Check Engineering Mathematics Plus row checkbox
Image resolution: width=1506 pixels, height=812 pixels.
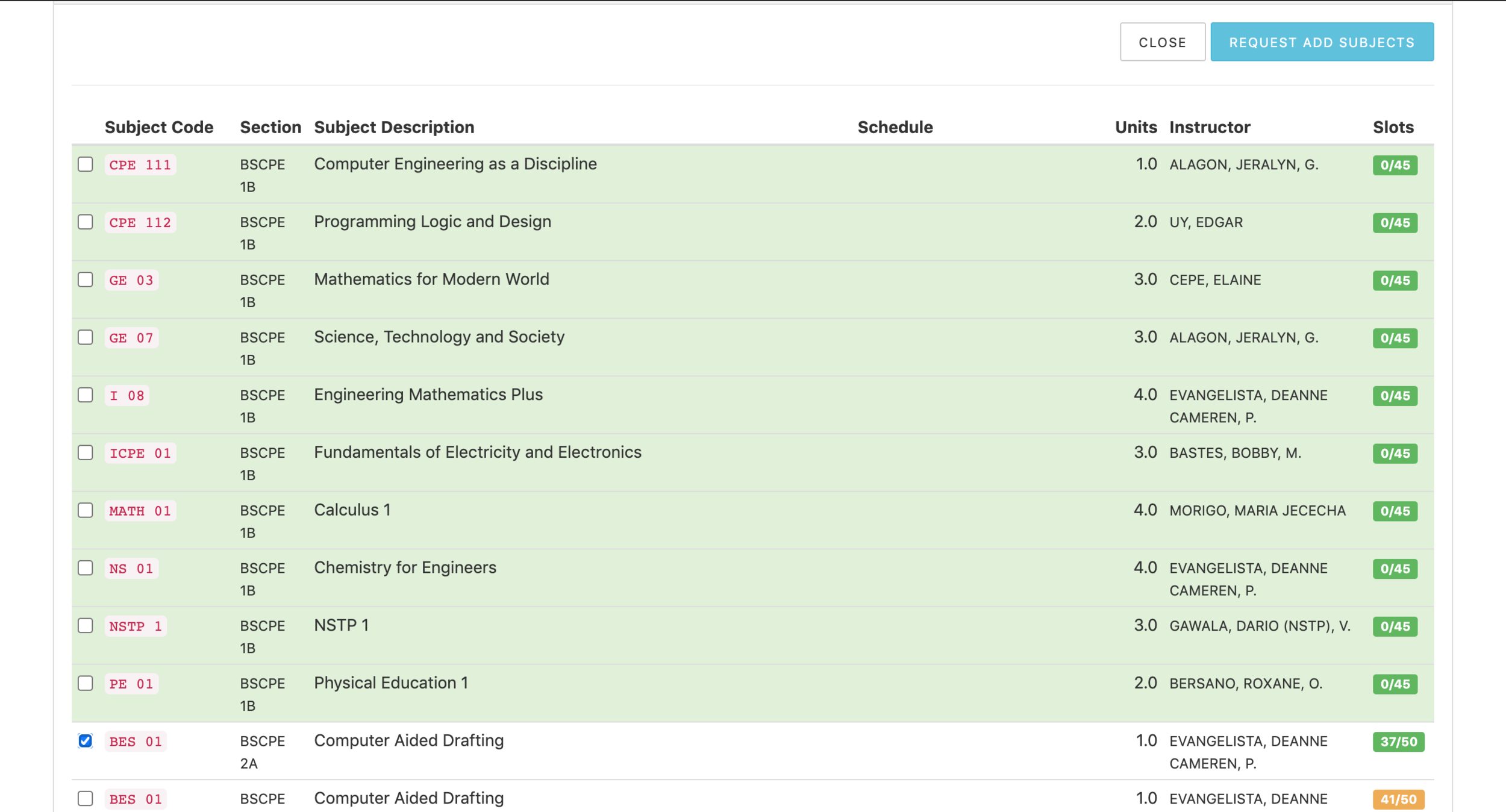[x=86, y=395]
